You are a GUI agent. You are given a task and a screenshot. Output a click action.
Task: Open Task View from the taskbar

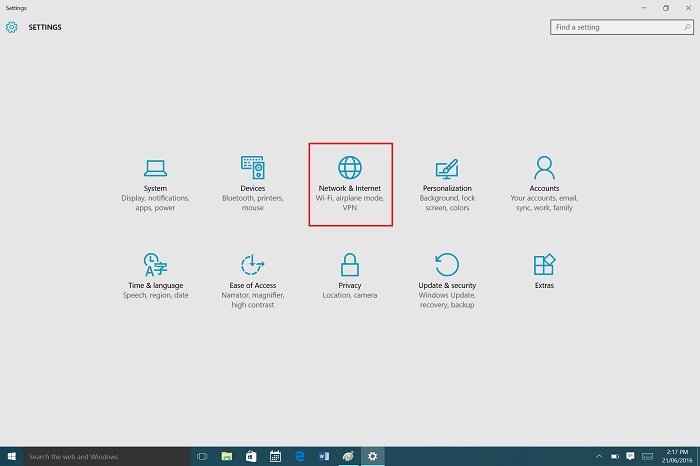pyautogui.click(x=202, y=456)
